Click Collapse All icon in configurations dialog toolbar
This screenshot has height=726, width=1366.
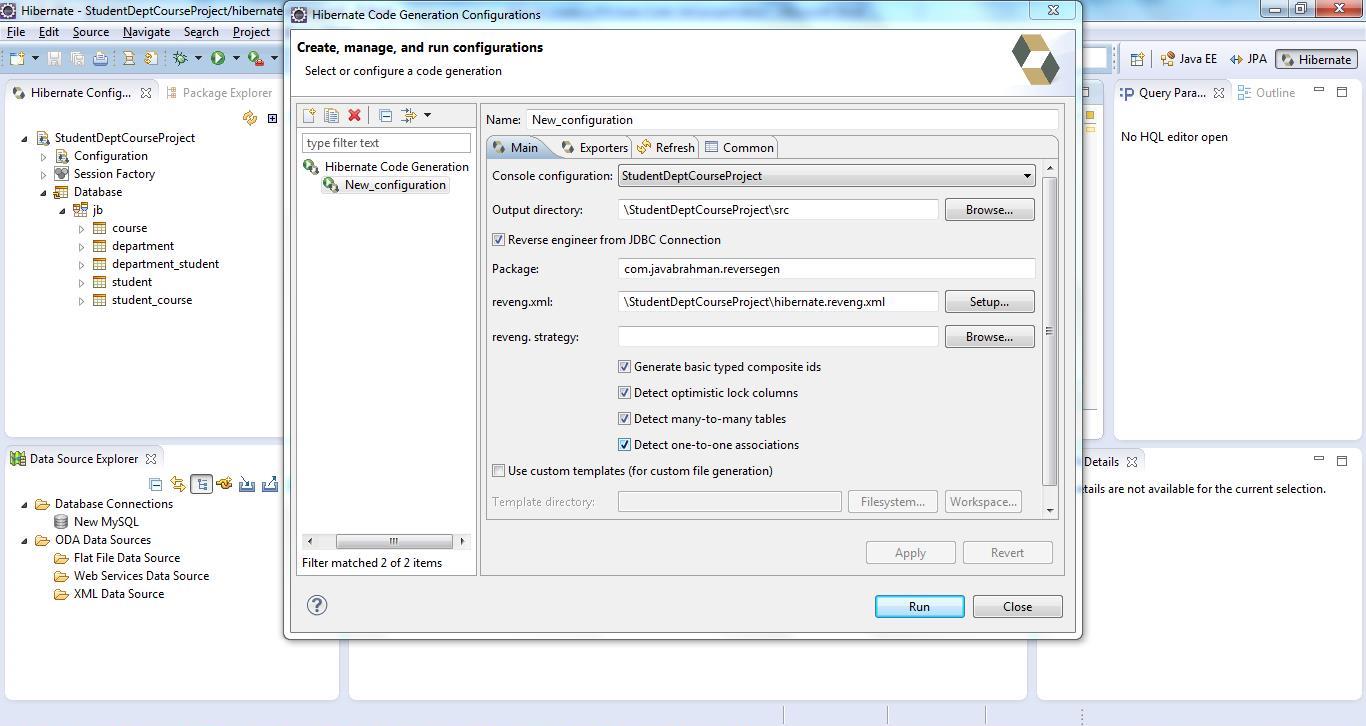pyautogui.click(x=385, y=115)
